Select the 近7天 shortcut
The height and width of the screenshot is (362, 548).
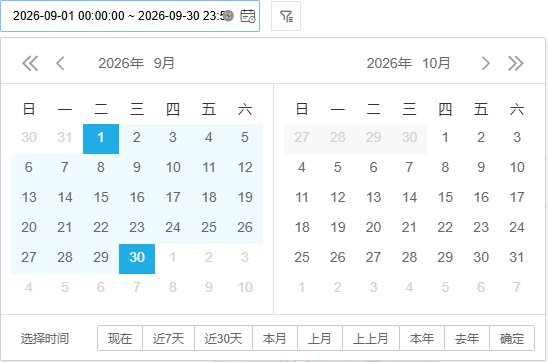tap(168, 338)
